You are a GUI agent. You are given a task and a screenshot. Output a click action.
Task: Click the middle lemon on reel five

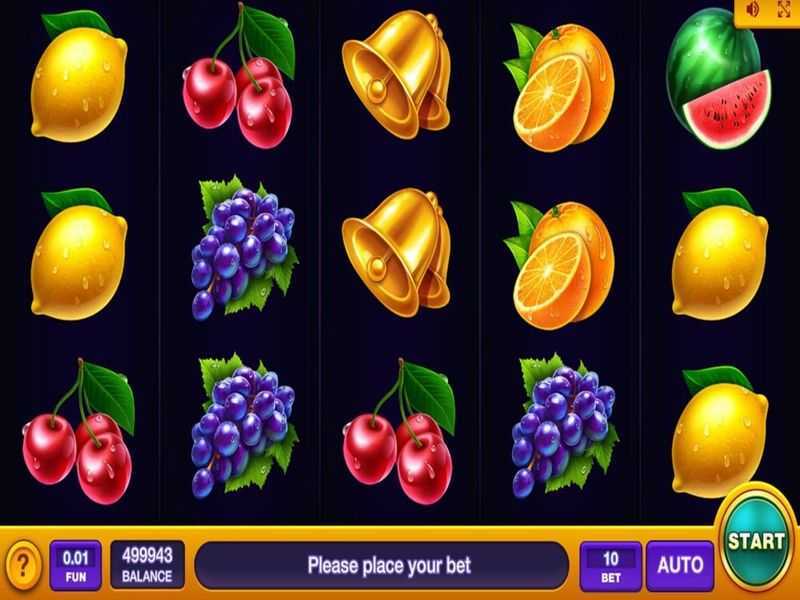pyautogui.click(x=719, y=255)
